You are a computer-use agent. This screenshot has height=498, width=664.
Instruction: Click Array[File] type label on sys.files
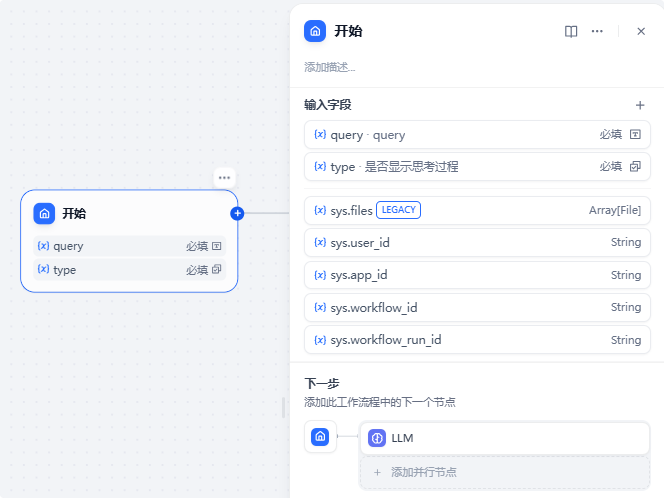tap(614, 210)
